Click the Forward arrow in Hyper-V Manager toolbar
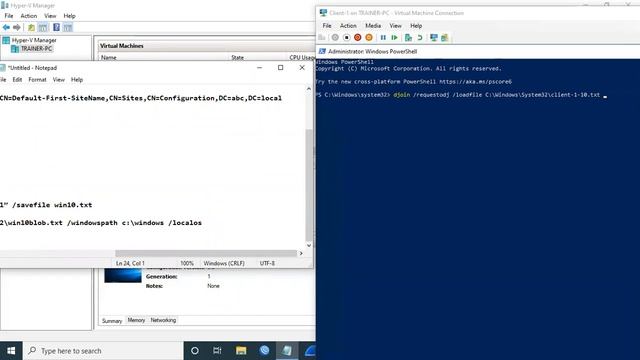Viewport: 640px width, 360px height. pyautogui.click(x=17, y=27)
